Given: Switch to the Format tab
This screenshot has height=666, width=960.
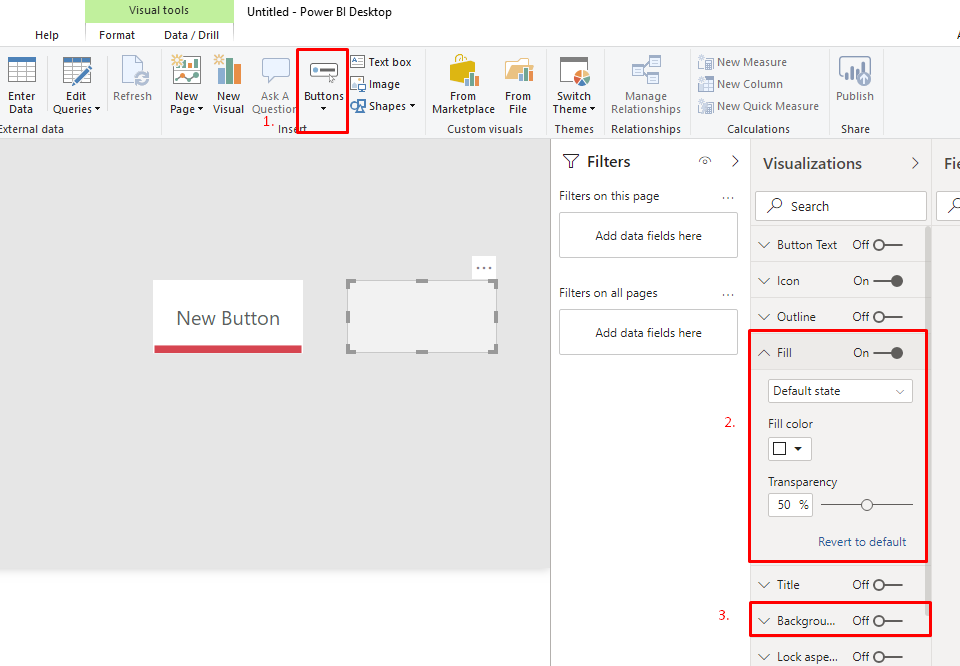Looking at the screenshot, I should point(117,35).
